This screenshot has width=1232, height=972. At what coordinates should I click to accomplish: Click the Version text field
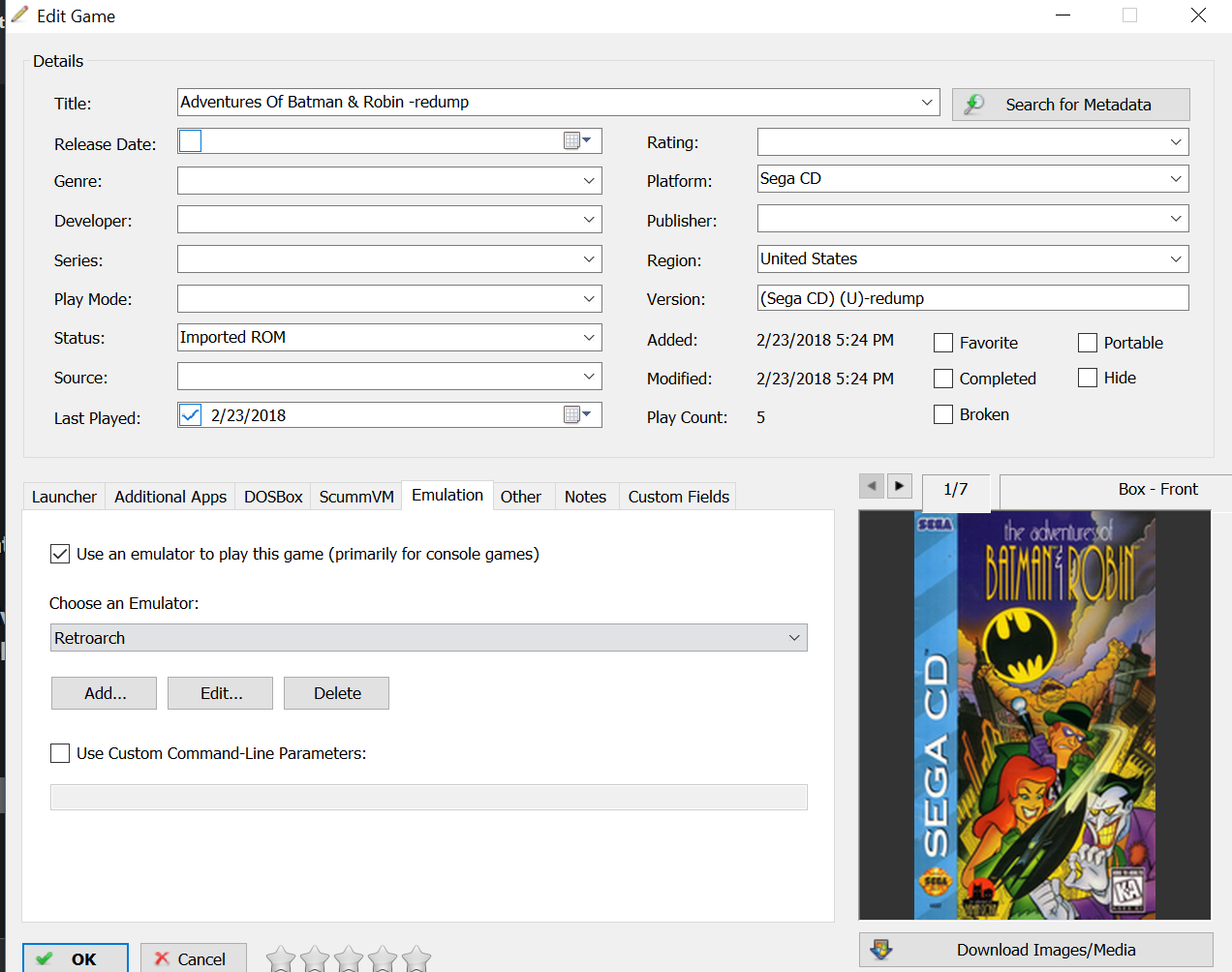tap(972, 298)
